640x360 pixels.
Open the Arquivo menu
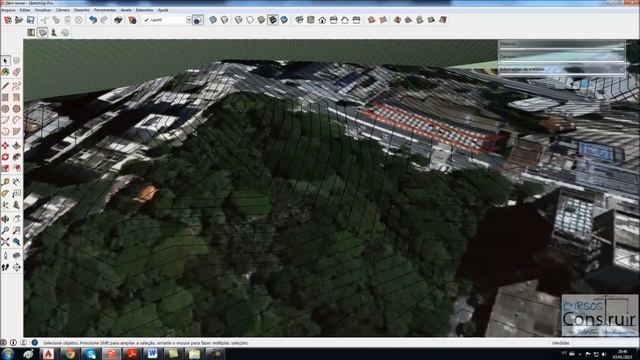pos(8,10)
